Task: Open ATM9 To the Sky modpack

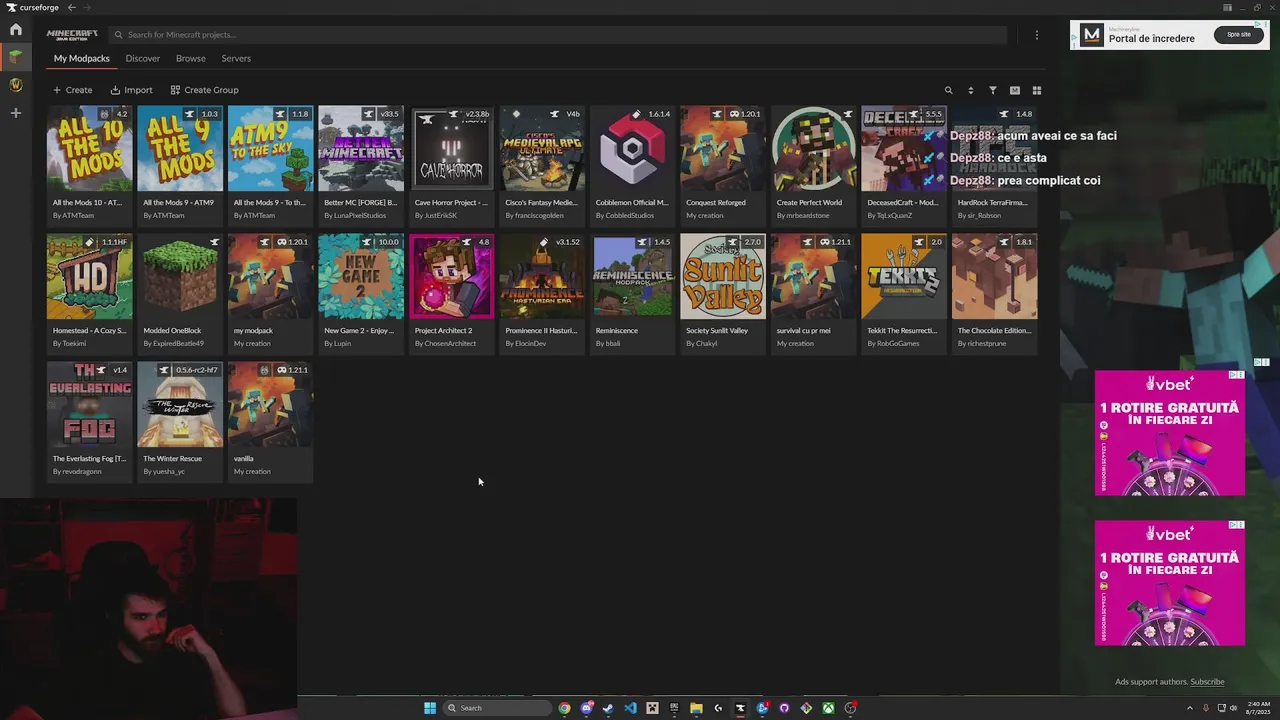Action: click(271, 165)
